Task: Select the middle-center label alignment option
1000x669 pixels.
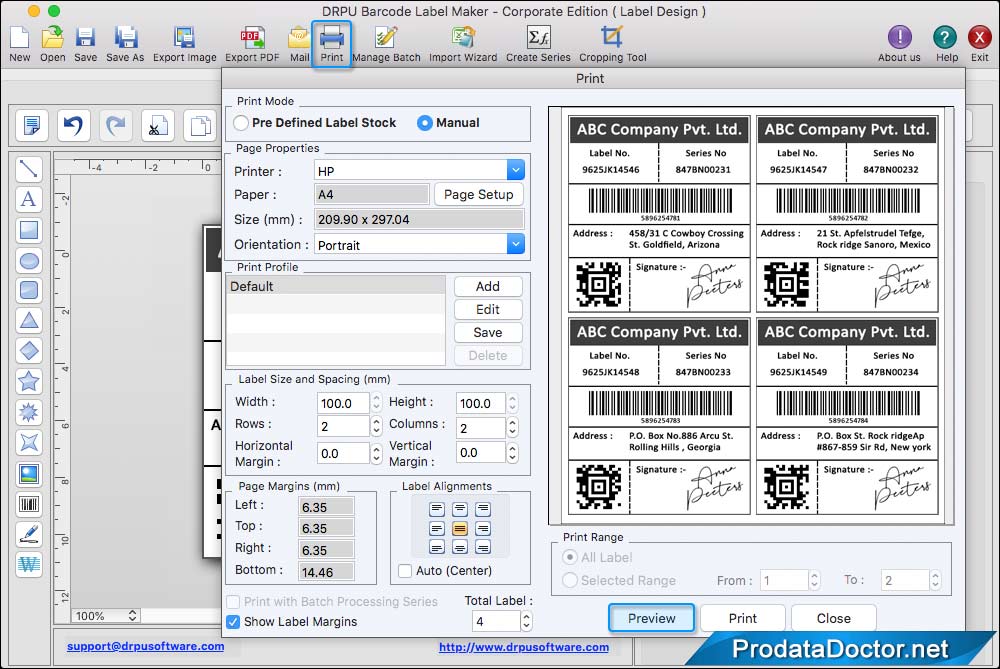Action: (x=460, y=528)
